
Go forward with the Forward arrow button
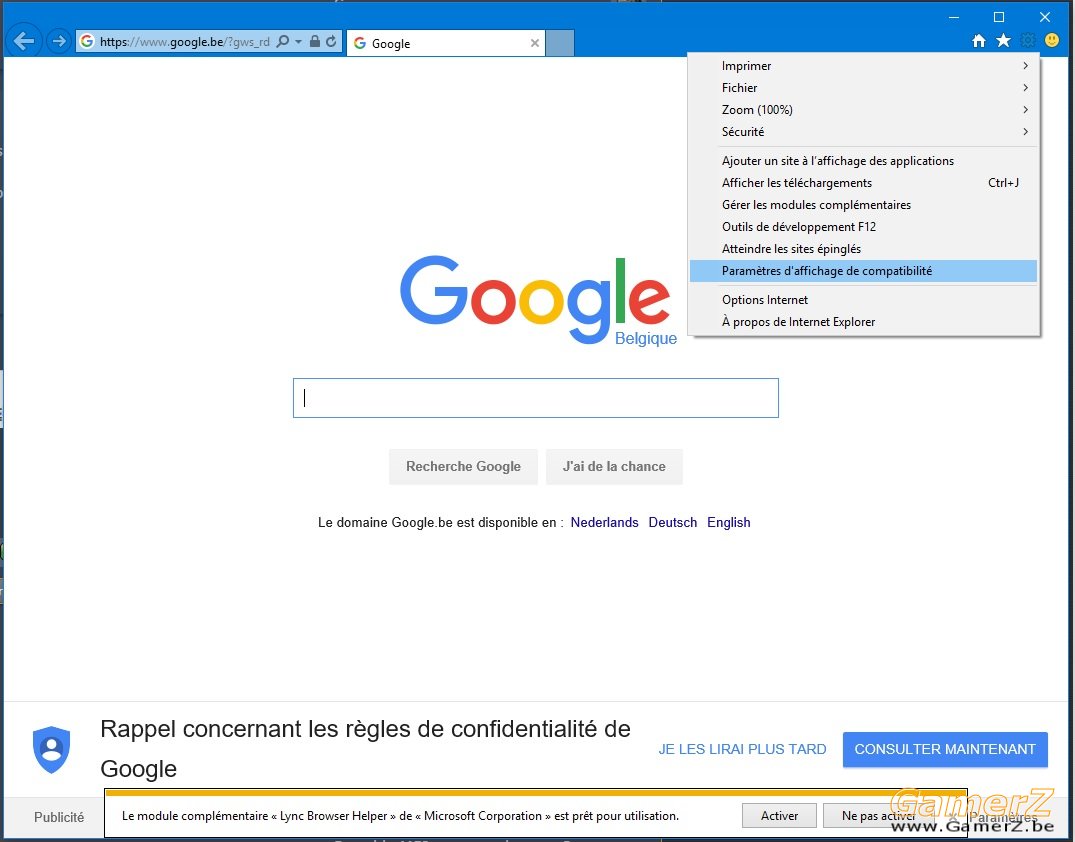59,41
